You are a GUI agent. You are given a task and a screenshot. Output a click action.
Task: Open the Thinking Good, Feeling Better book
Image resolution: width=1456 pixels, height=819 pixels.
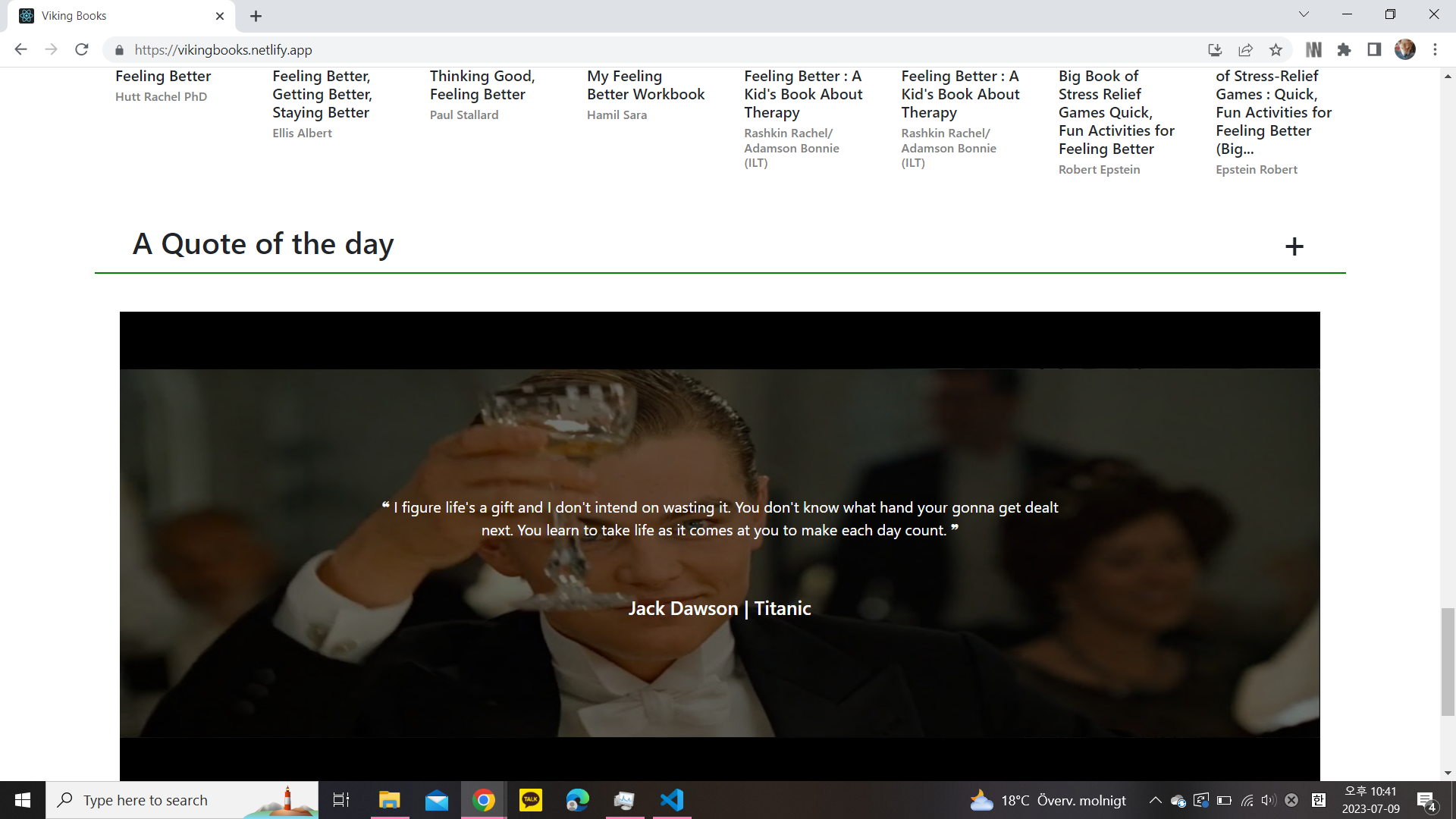point(482,85)
